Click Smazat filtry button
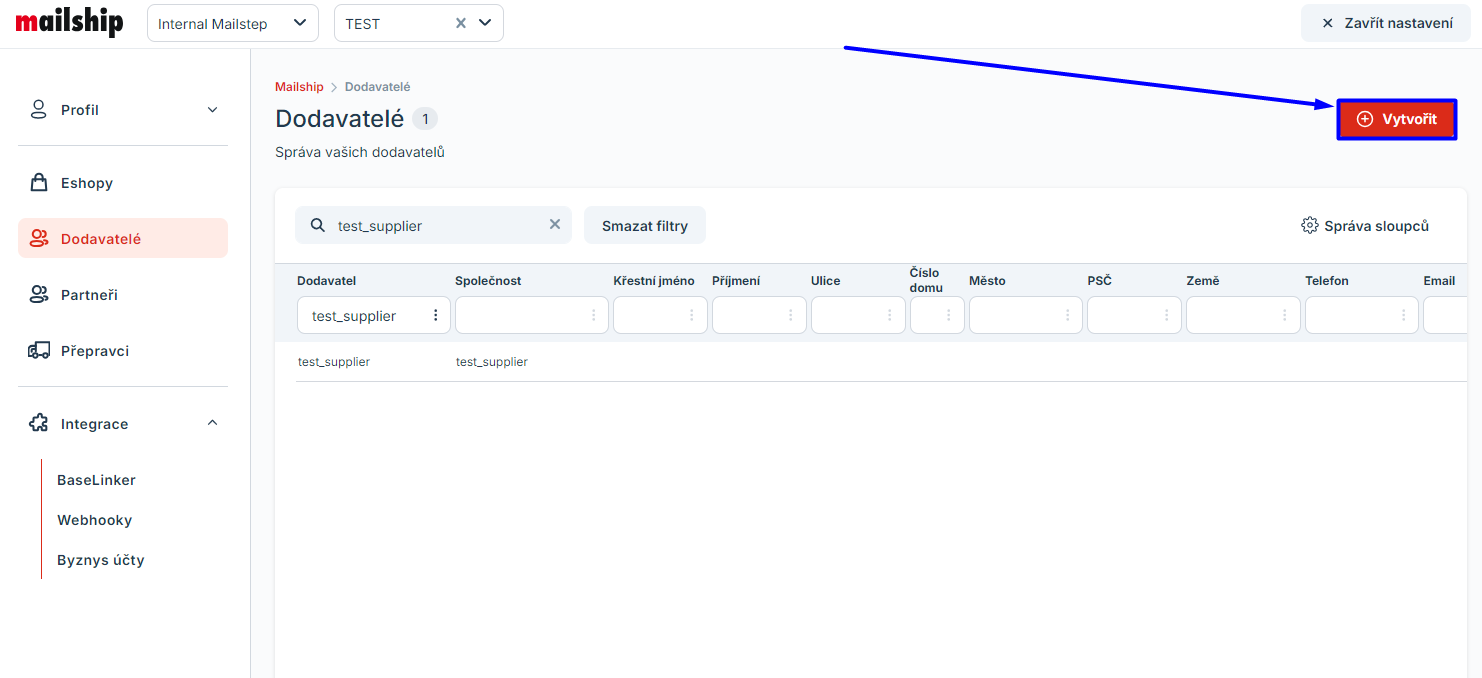1482x678 pixels. 645,226
